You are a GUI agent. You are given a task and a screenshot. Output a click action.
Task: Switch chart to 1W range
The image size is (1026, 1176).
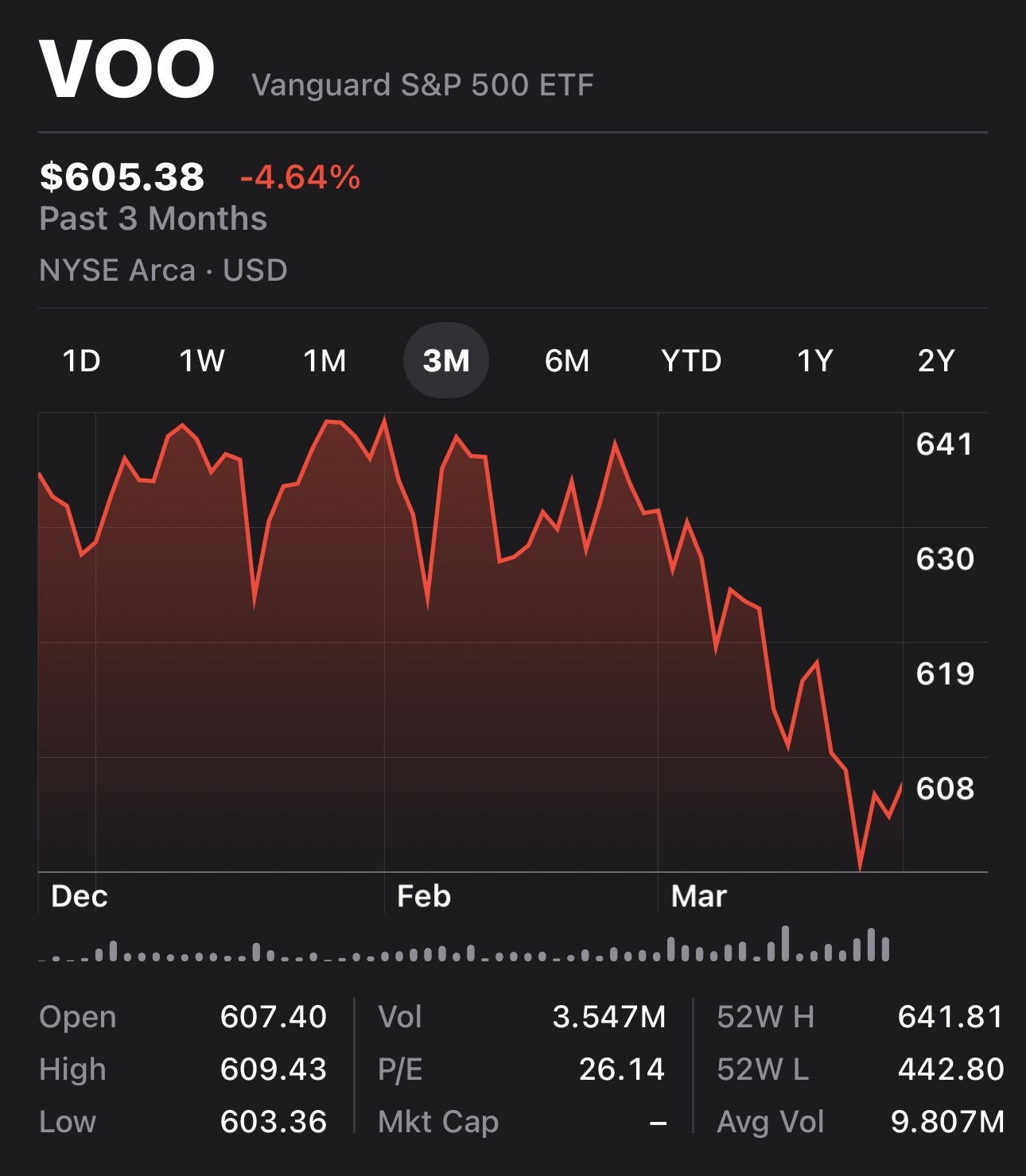coord(202,361)
